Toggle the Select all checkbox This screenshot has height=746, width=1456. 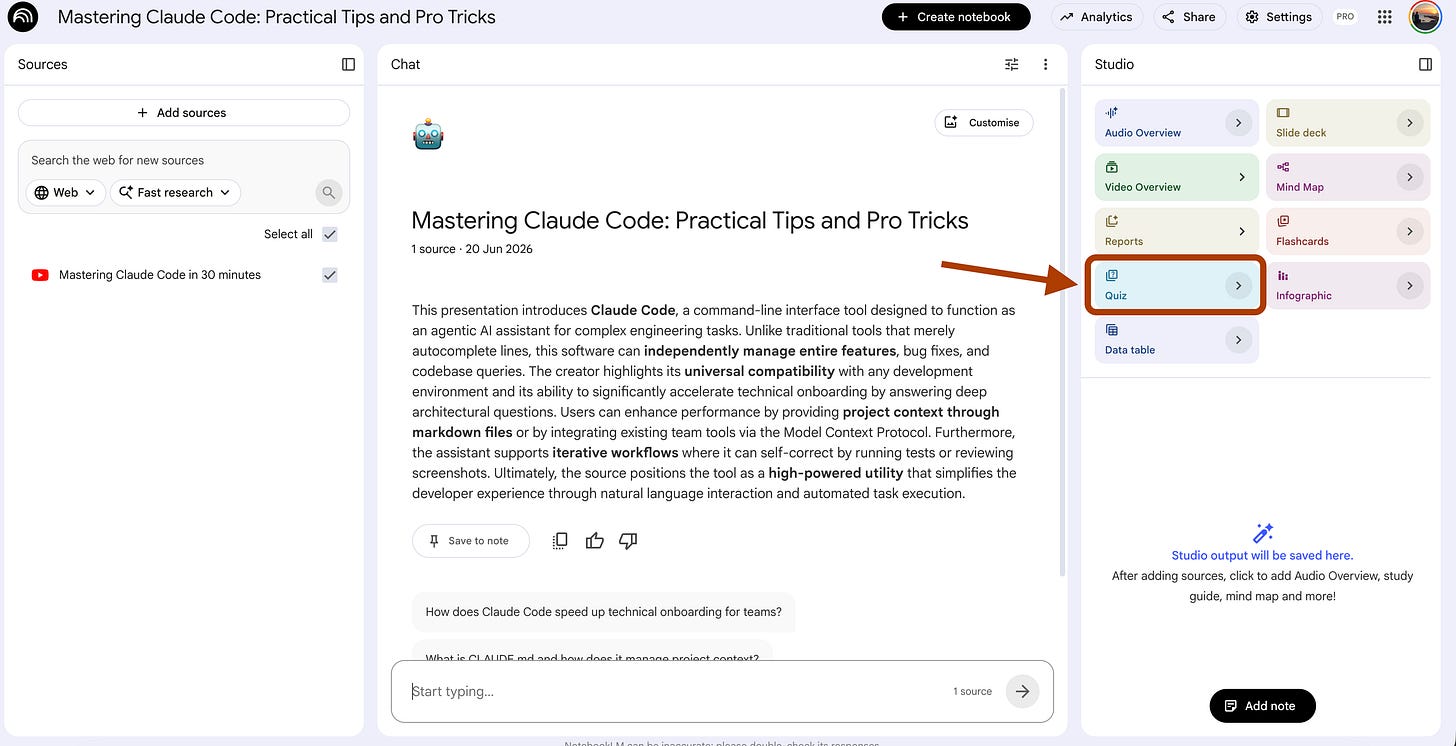click(330, 234)
